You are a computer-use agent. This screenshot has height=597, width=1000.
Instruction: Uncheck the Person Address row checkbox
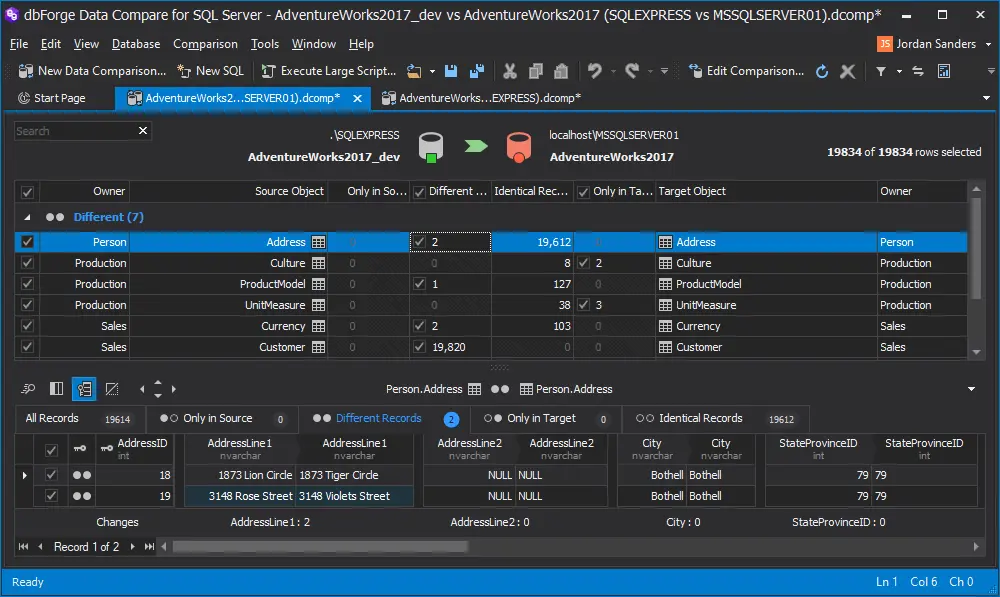click(x=27, y=242)
